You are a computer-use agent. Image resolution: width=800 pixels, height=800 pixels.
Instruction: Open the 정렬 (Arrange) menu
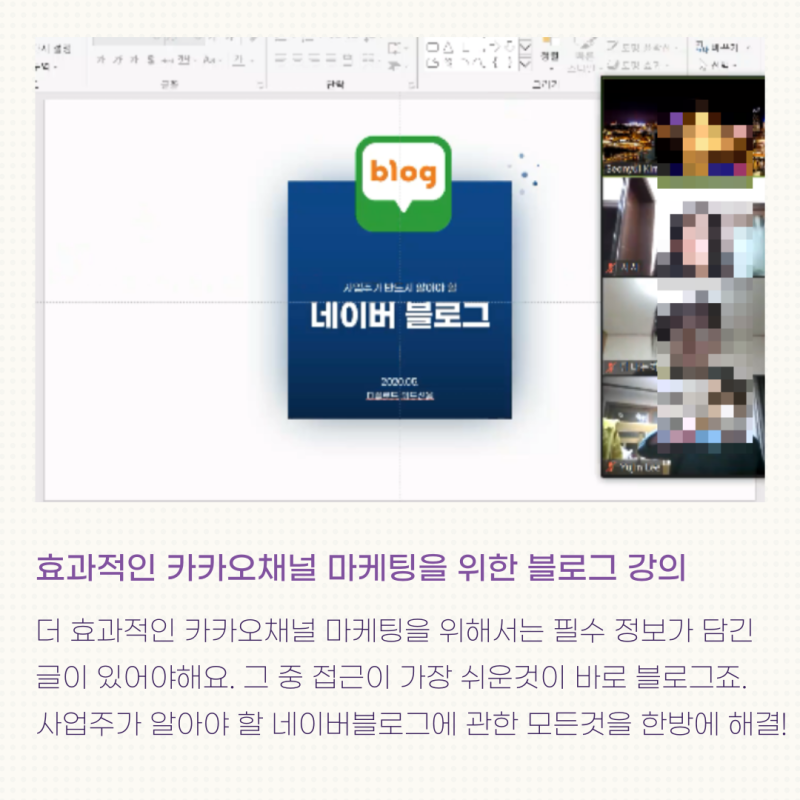(549, 55)
